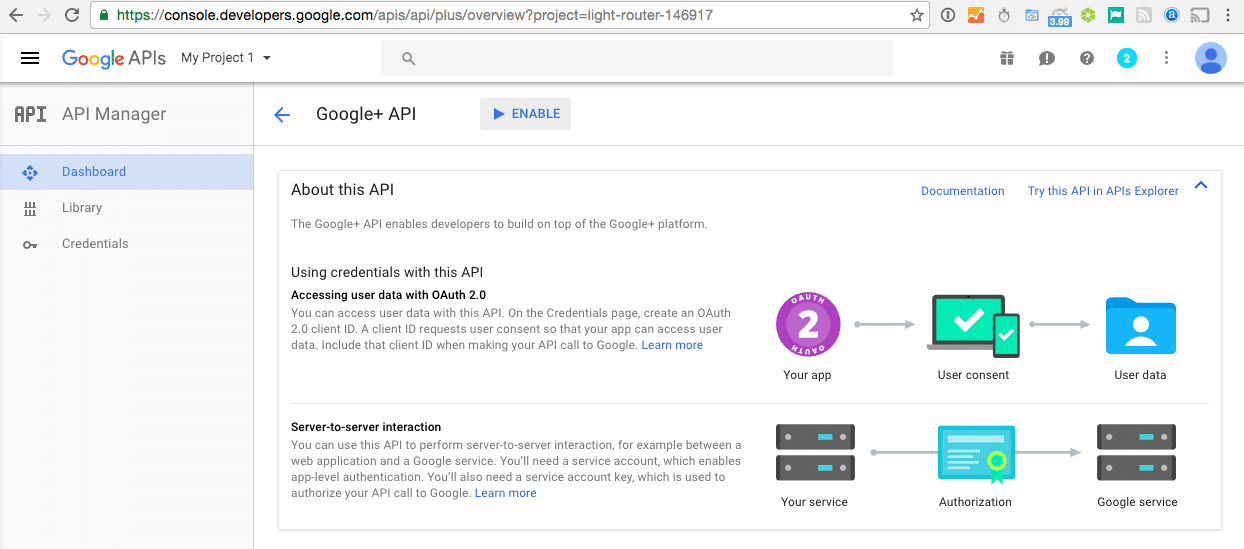Click the User consent devices illustration
The height and width of the screenshot is (549, 1244).
[x=973, y=325]
